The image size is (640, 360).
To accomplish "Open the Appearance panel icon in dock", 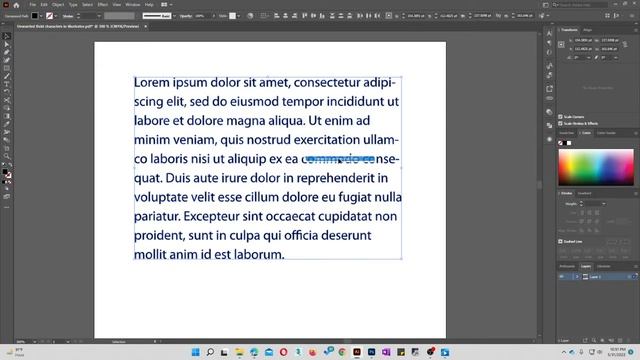I will pos(549,139).
